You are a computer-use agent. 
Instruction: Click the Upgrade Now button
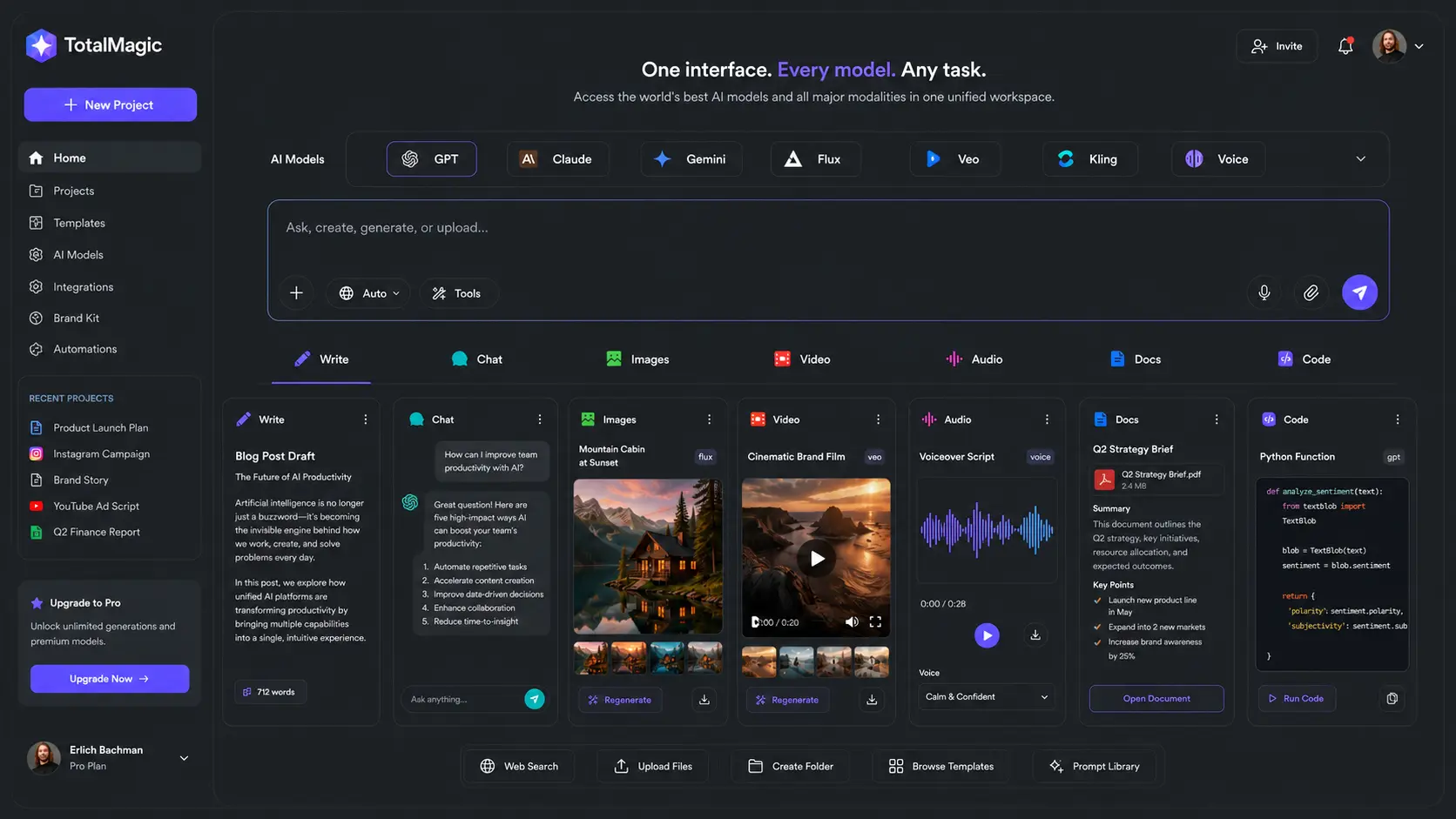pos(110,679)
